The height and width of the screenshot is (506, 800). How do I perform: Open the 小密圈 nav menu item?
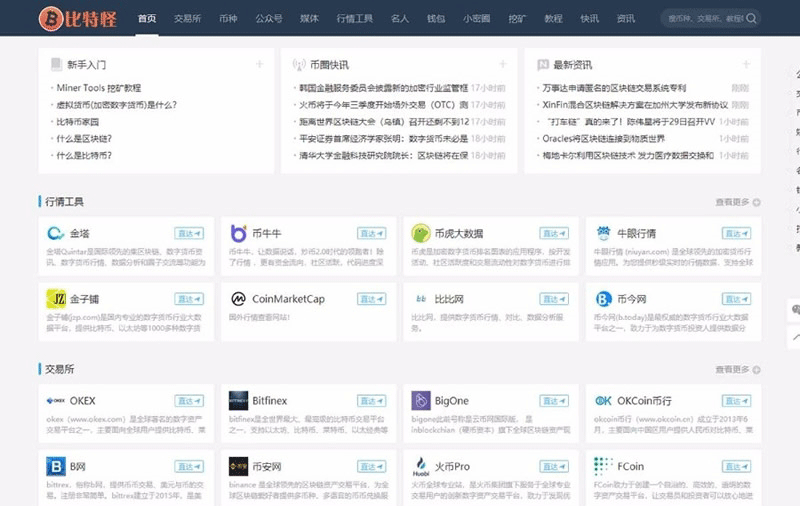(x=477, y=18)
